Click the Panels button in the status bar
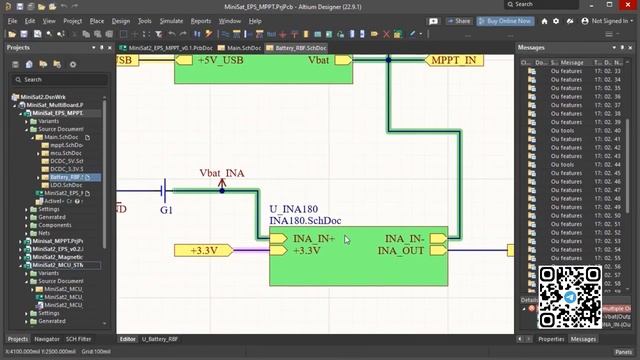The image size is (640, 360). [x=623, y=352]
